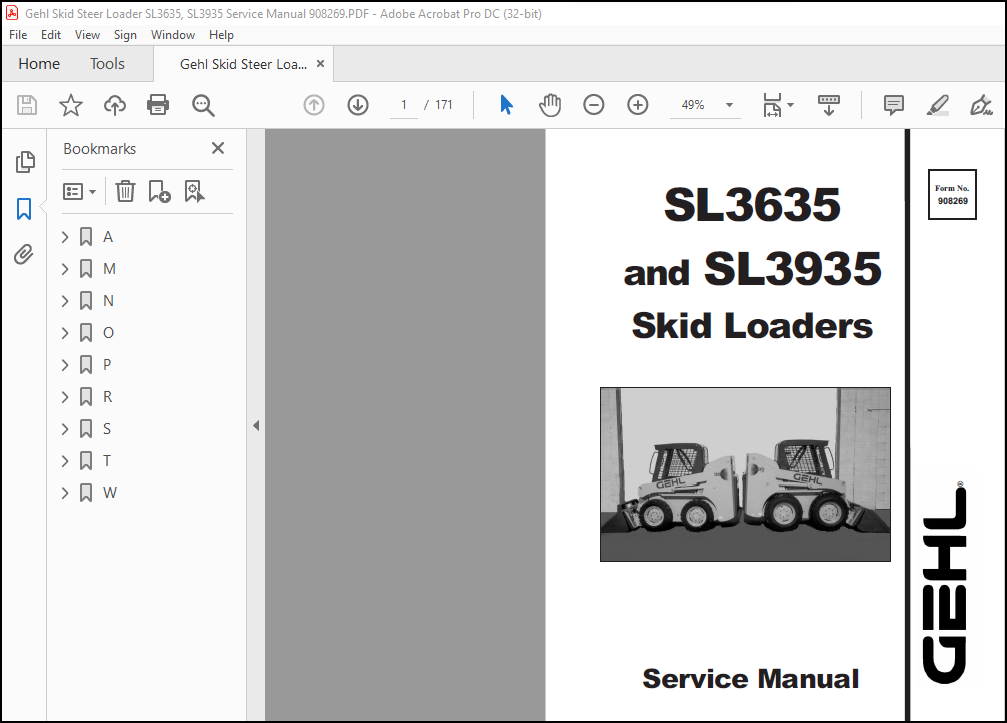1007x723 pixels.
Task: Close the Bookmarks panel
Action: tap(218, 148)
